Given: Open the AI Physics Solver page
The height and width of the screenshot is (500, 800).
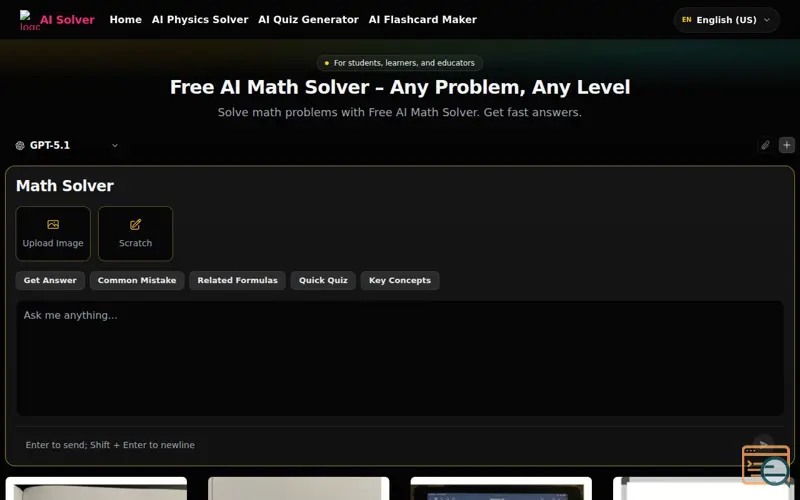Looking at the screenshot, I should click(200, 20).
